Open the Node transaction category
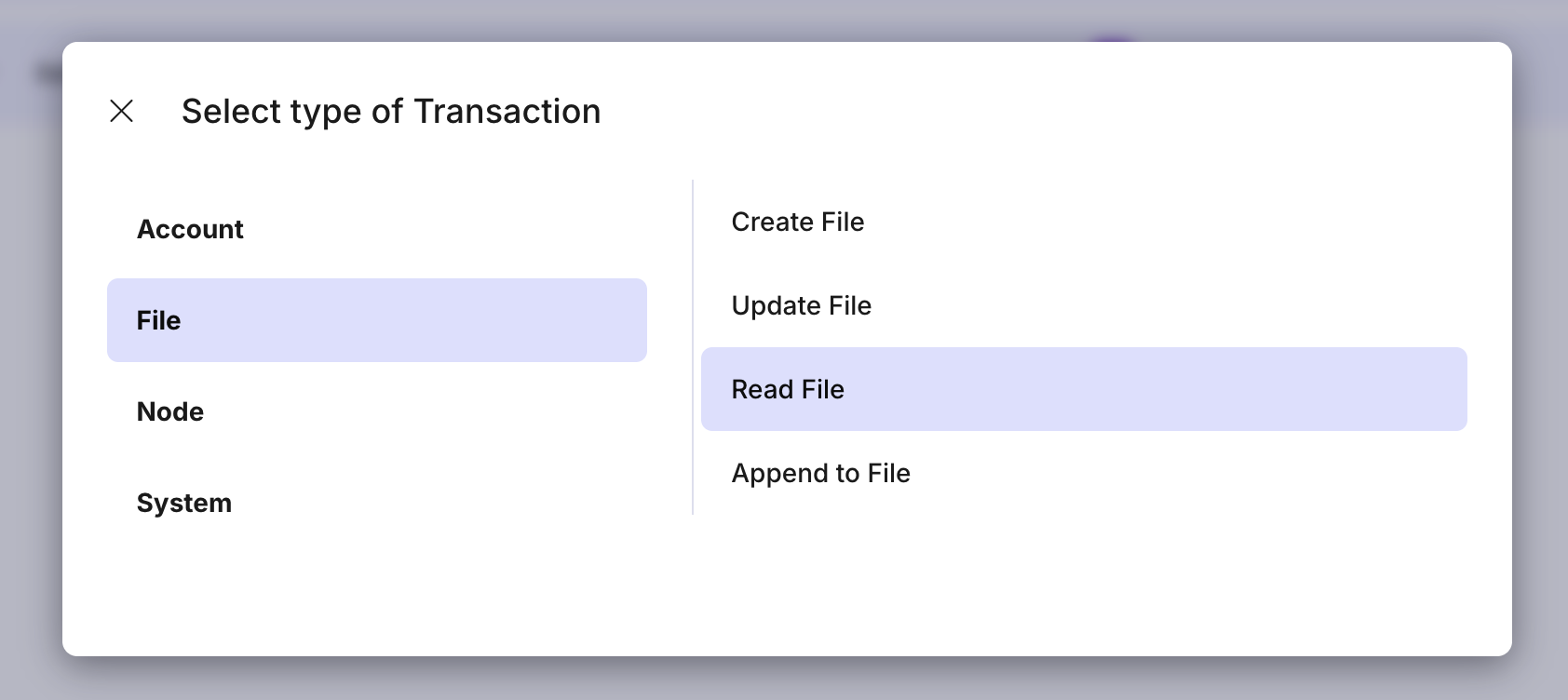The image size is (1568, 700). [x=170, y=411]
